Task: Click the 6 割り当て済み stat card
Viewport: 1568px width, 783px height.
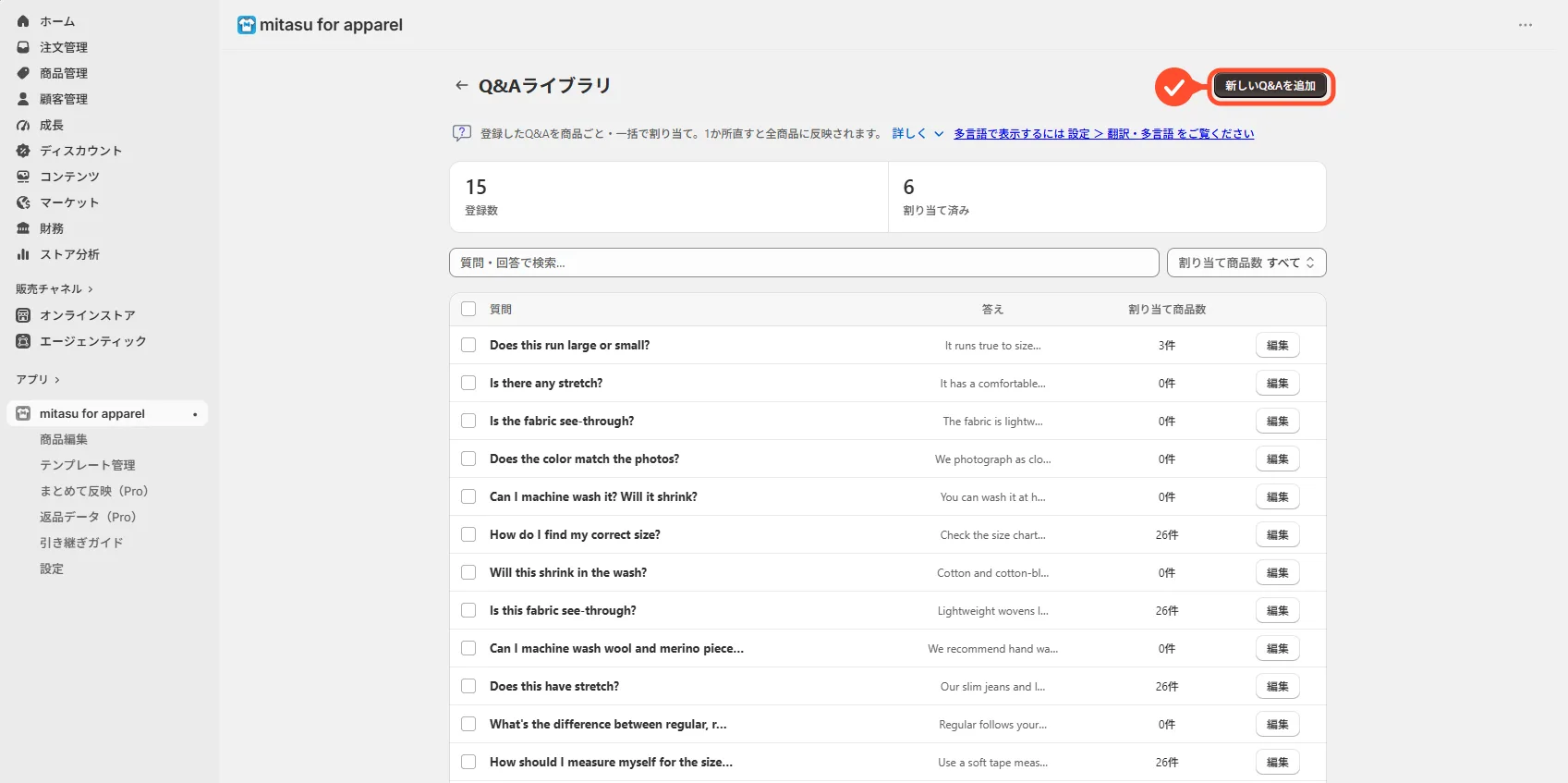Action: tap(1107, 197)
